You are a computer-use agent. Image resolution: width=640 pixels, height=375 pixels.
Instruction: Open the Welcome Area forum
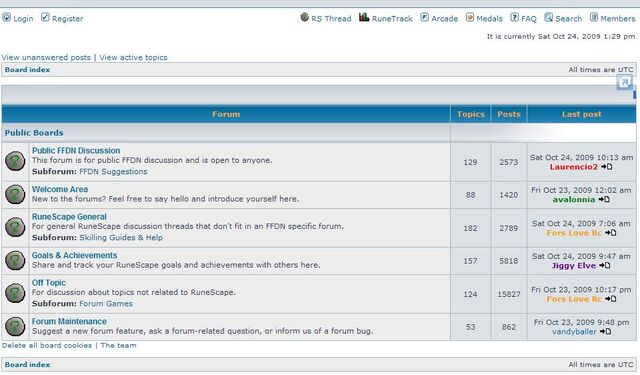tap(60, 189)
